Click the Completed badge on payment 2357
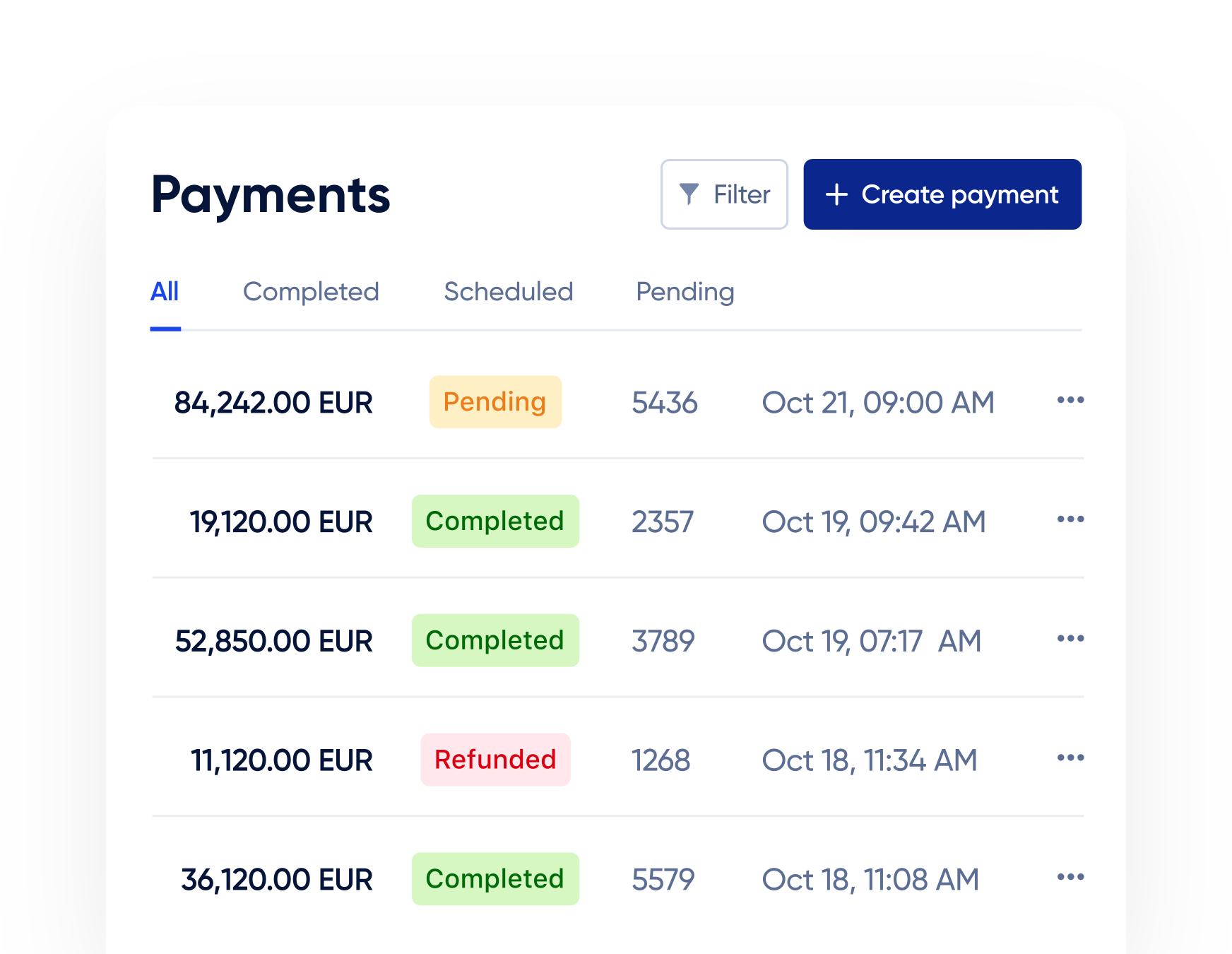Image resolution: width=1232 pixels, height=954 pixels. coord(495,521)
